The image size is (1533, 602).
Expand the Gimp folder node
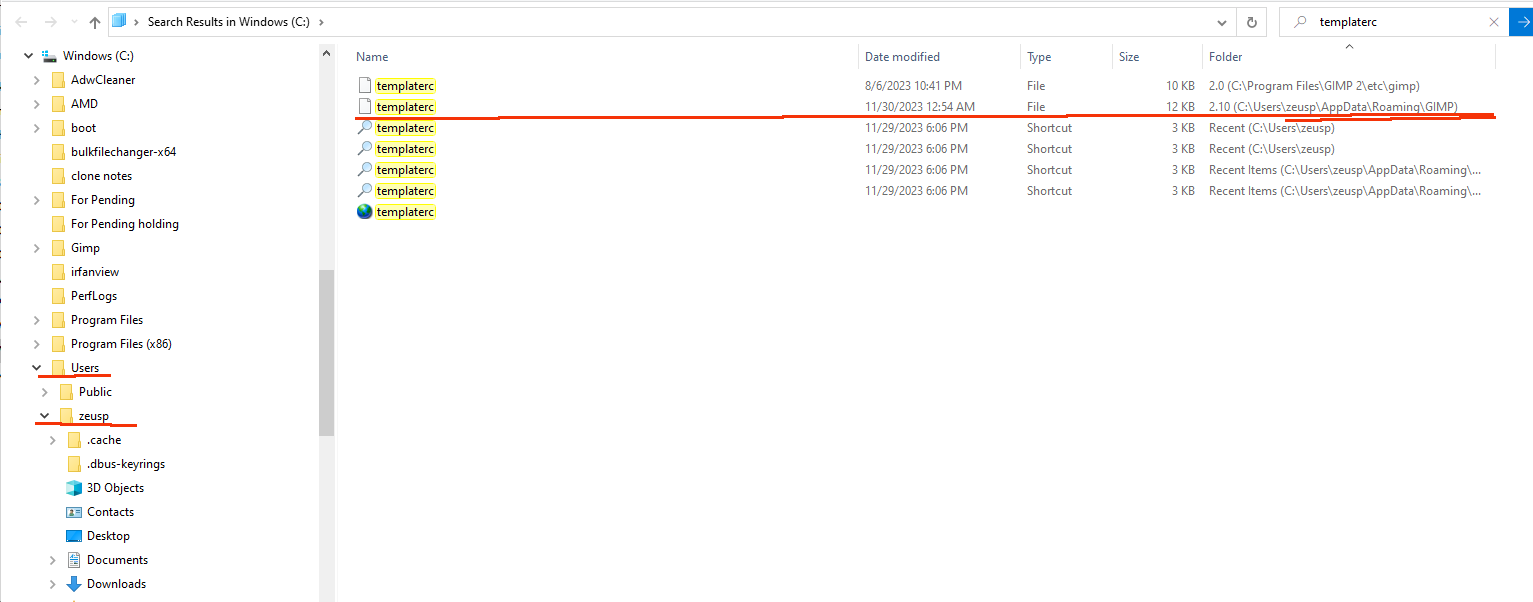click(x=37, y=248)
